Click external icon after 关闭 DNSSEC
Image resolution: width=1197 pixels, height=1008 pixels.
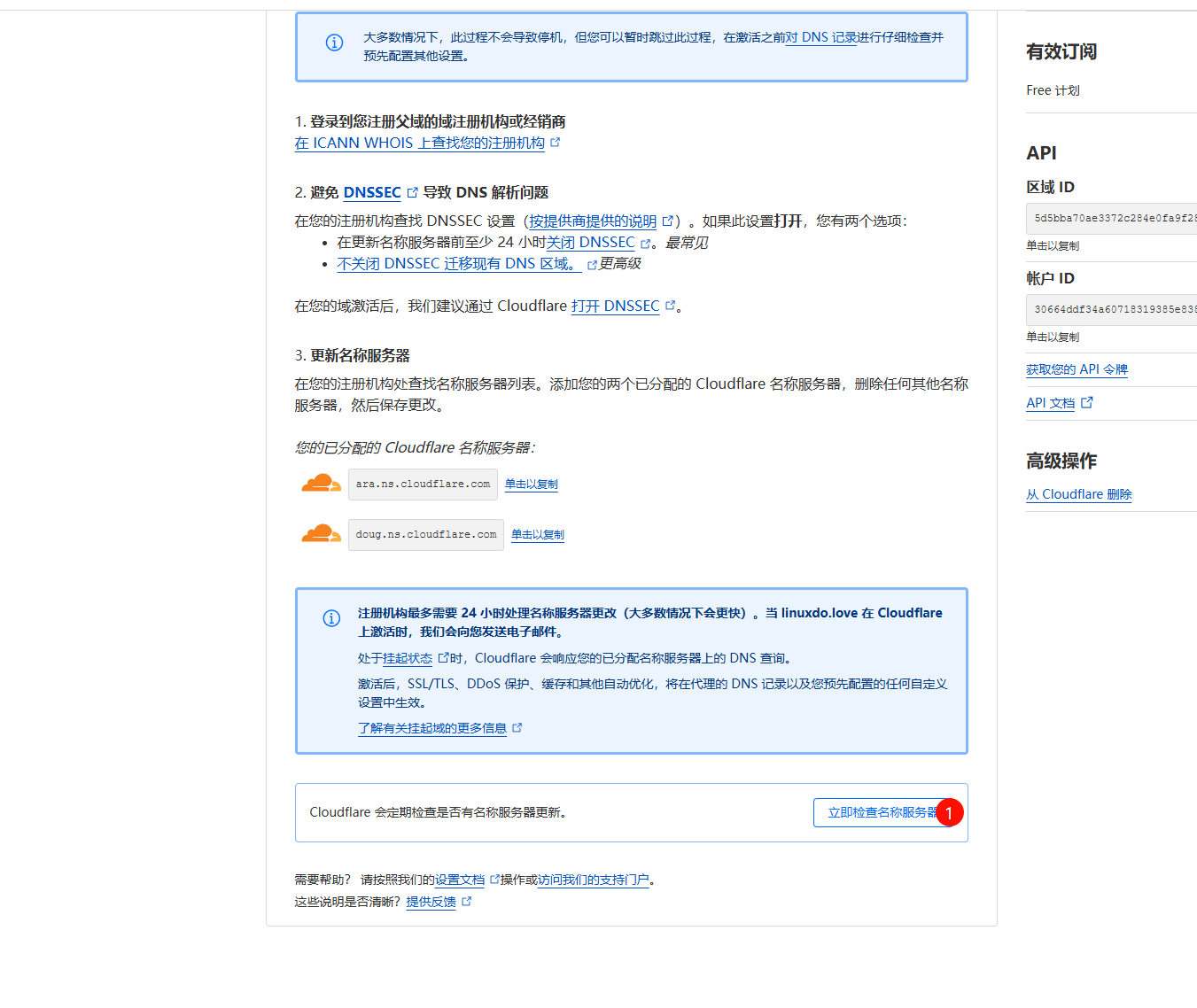646,244
